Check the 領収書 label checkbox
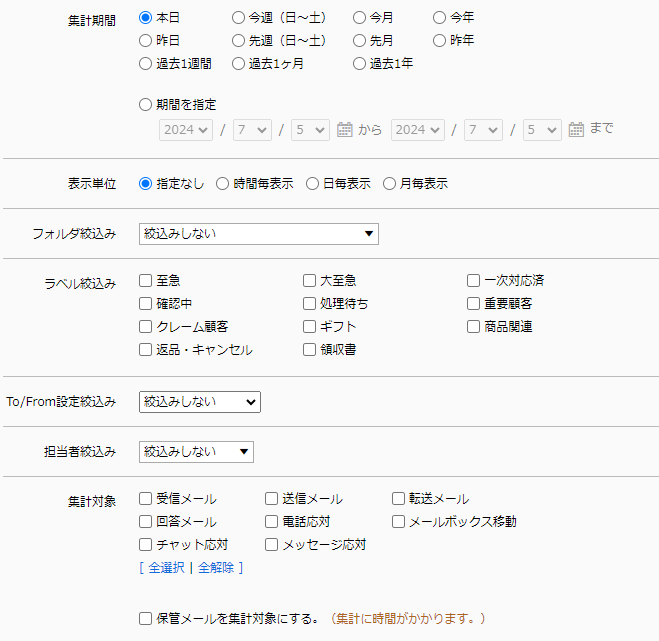659x641 pixels. pyautogui.click(x=310, y=349)
